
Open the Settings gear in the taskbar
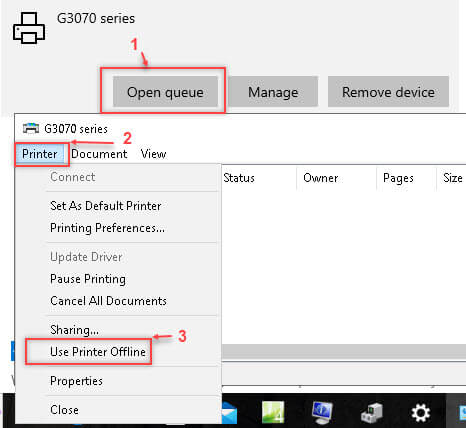pos(421,413)
